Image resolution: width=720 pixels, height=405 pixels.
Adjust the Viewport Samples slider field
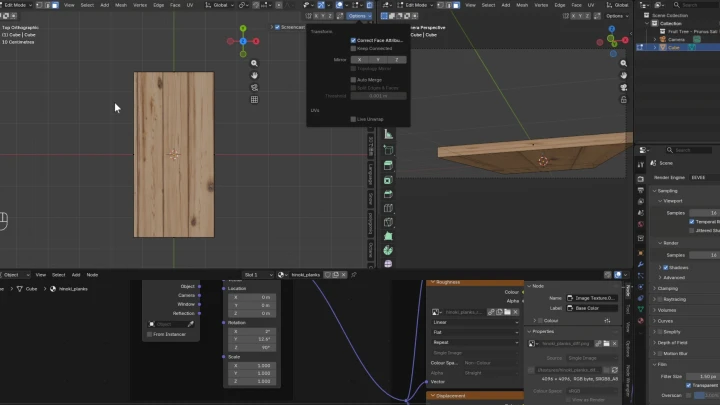(704, 213)
